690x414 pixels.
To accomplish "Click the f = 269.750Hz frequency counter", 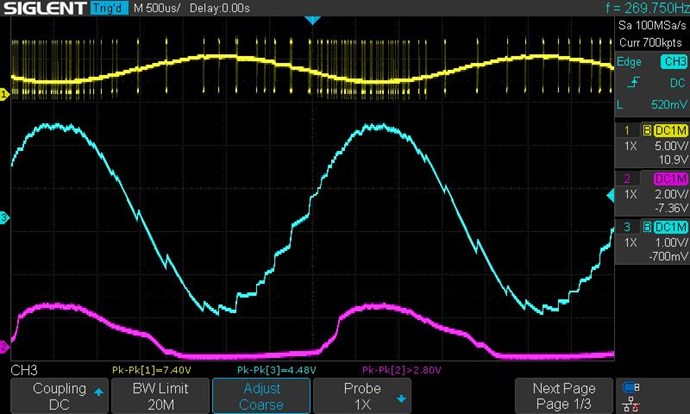I will 647,8.
